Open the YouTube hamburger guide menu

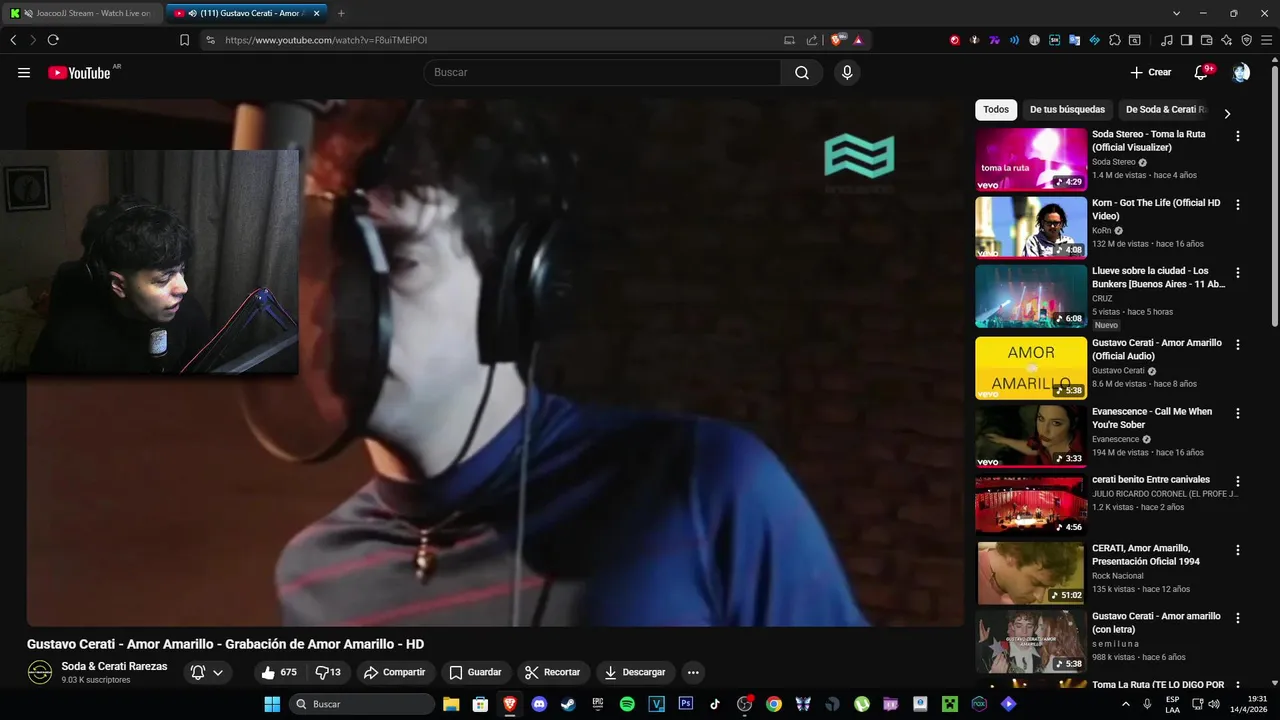coord(24,72)
